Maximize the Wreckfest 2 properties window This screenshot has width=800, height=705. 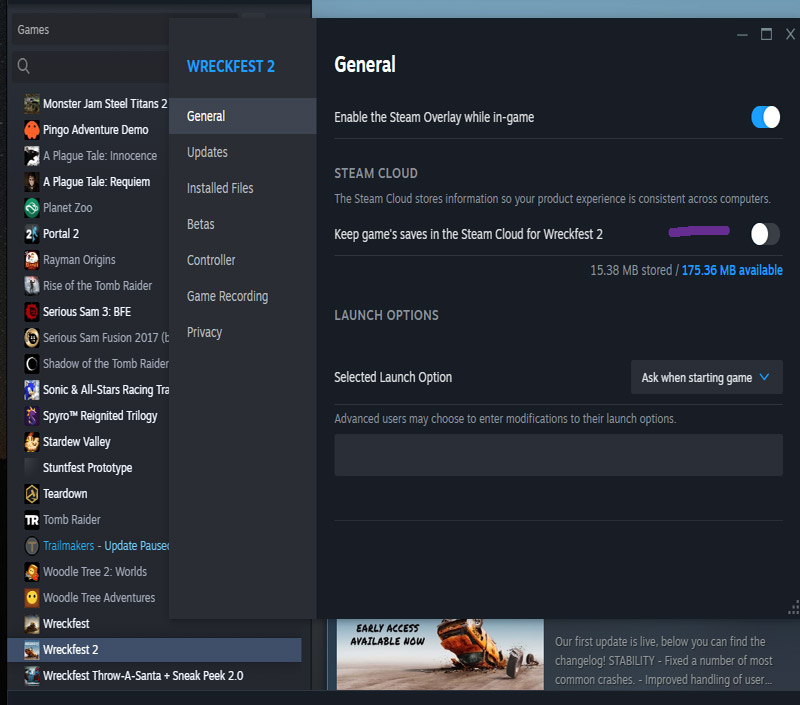click(x=766, y=34)
